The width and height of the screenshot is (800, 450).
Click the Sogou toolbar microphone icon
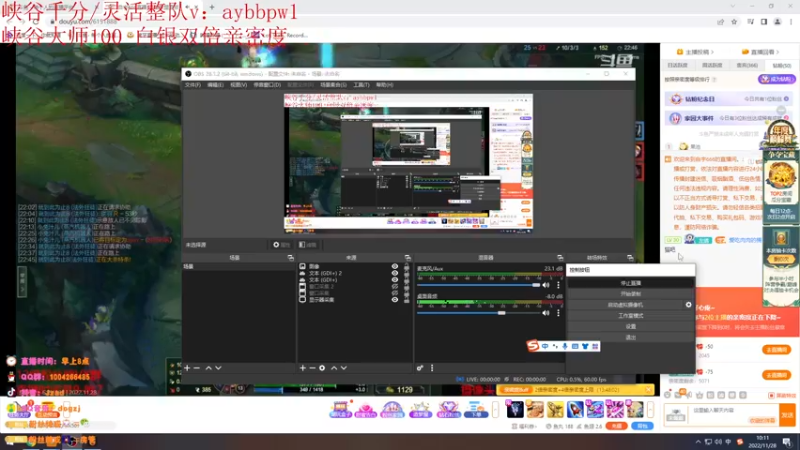565,346
